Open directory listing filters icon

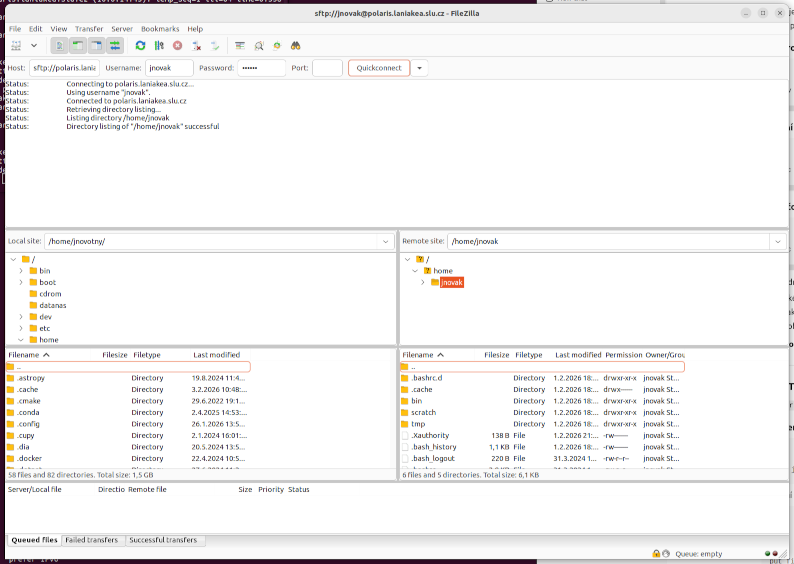(240, 46)
